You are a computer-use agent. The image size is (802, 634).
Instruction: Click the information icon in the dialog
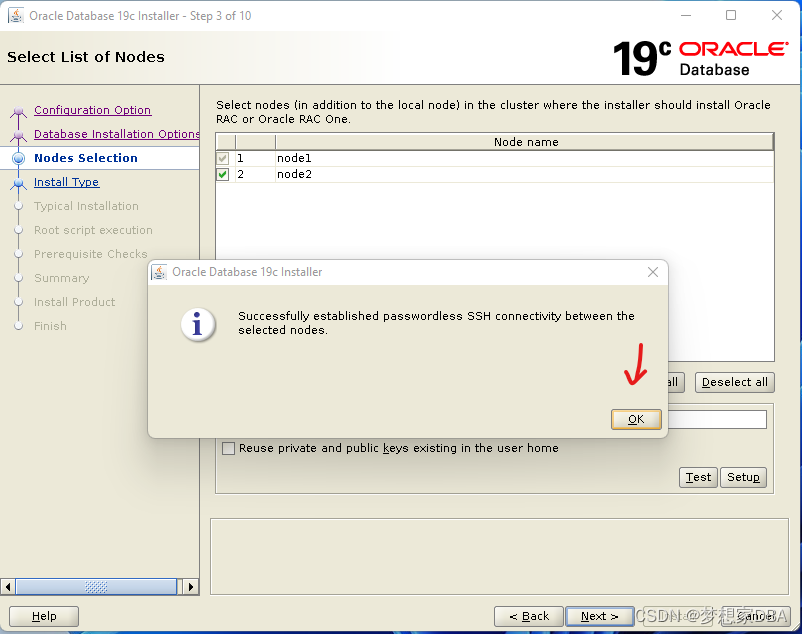[197, 324]
